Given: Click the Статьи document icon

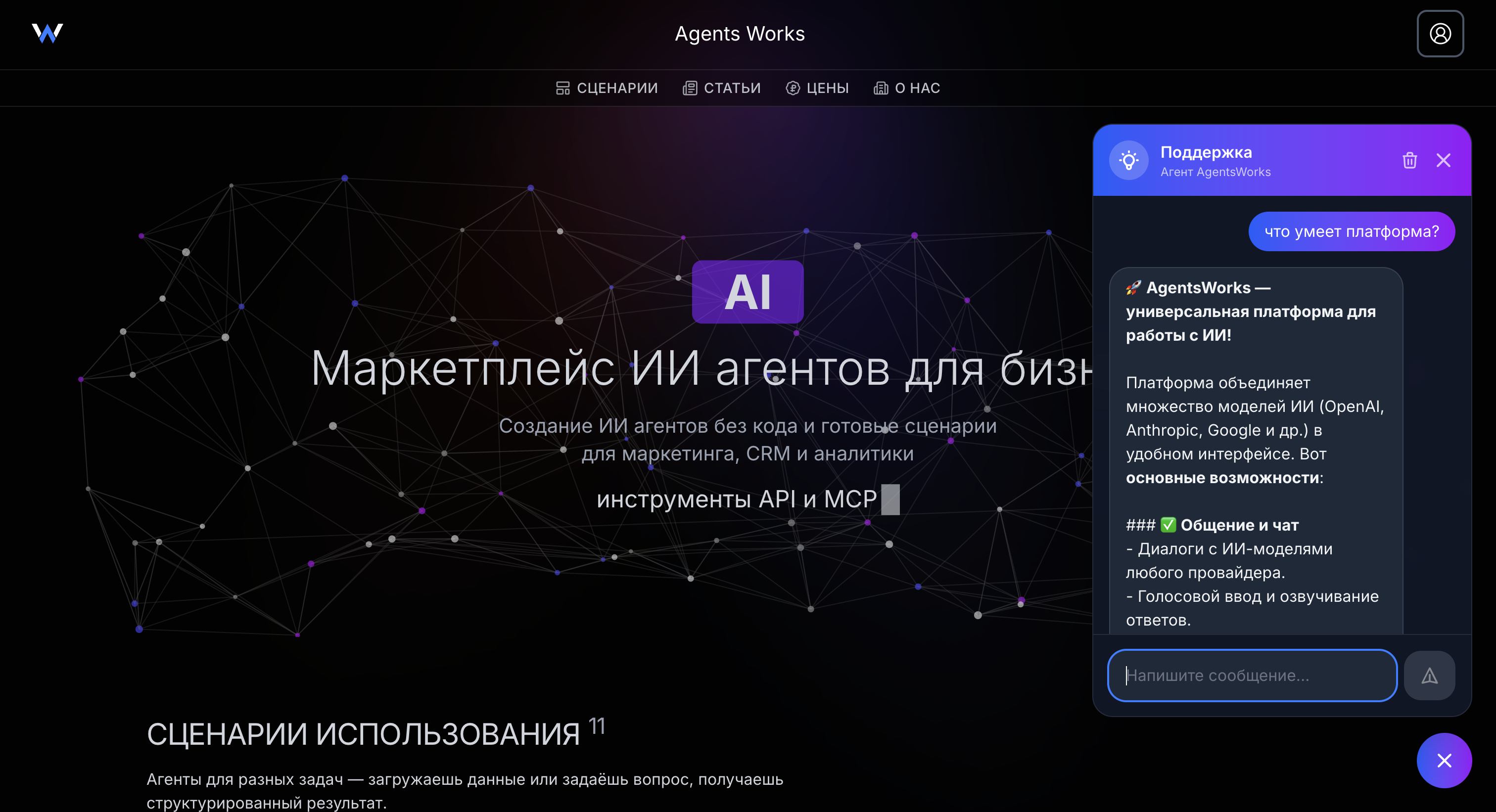Looking at the screenshot, I should [689, 88].
